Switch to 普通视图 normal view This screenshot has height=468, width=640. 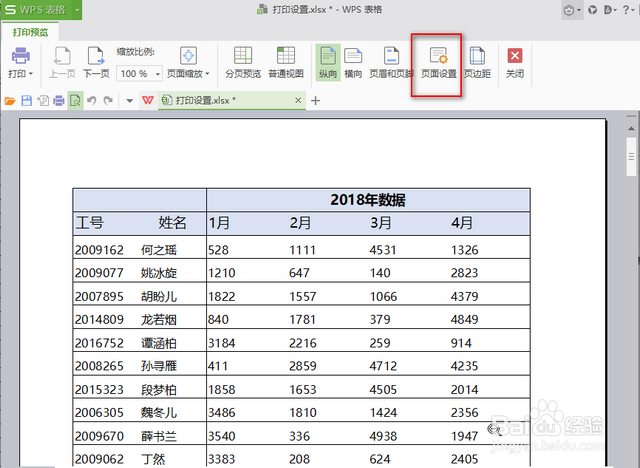coord(286,62)
